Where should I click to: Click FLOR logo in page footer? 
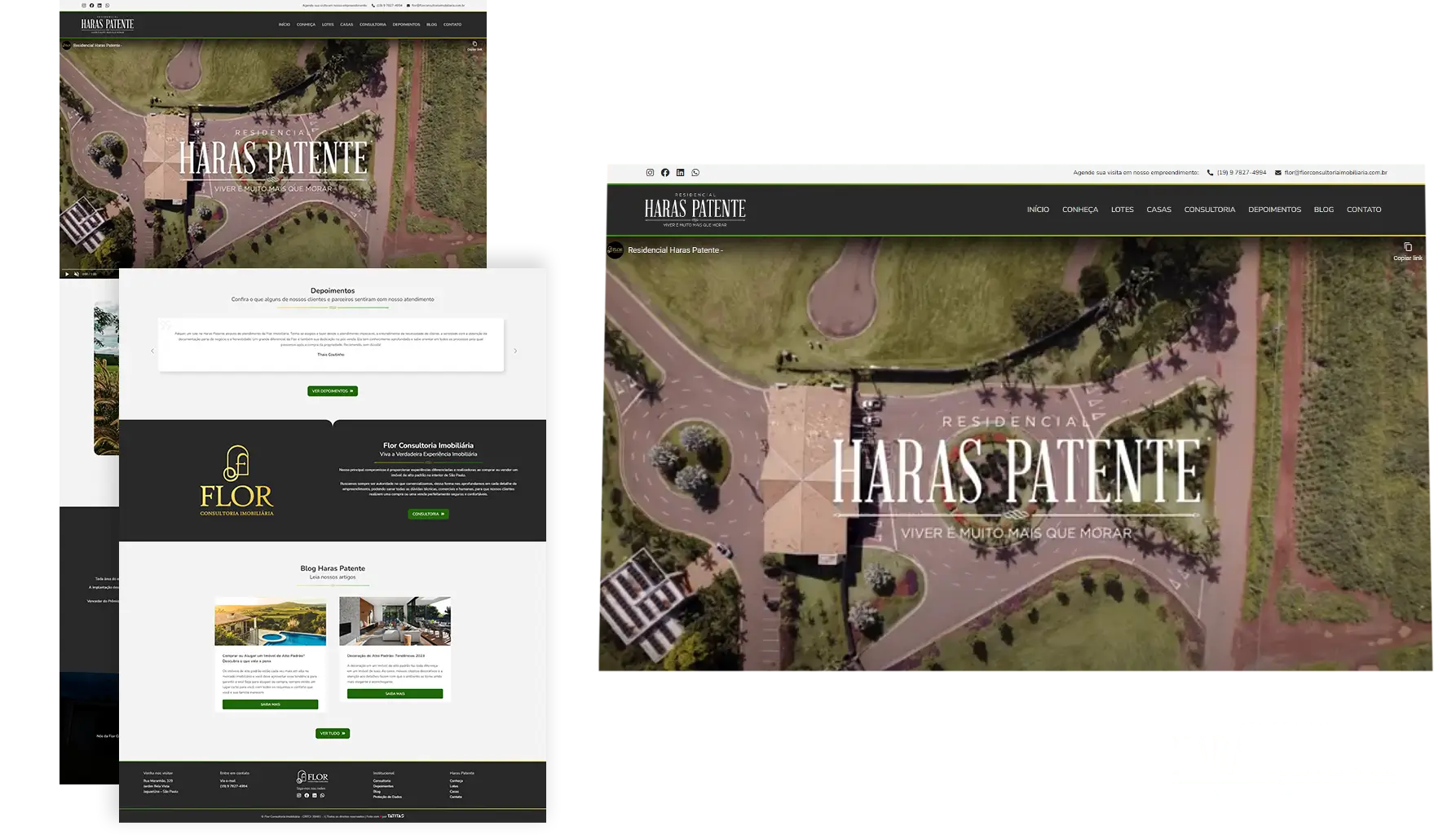click(312, 777)
